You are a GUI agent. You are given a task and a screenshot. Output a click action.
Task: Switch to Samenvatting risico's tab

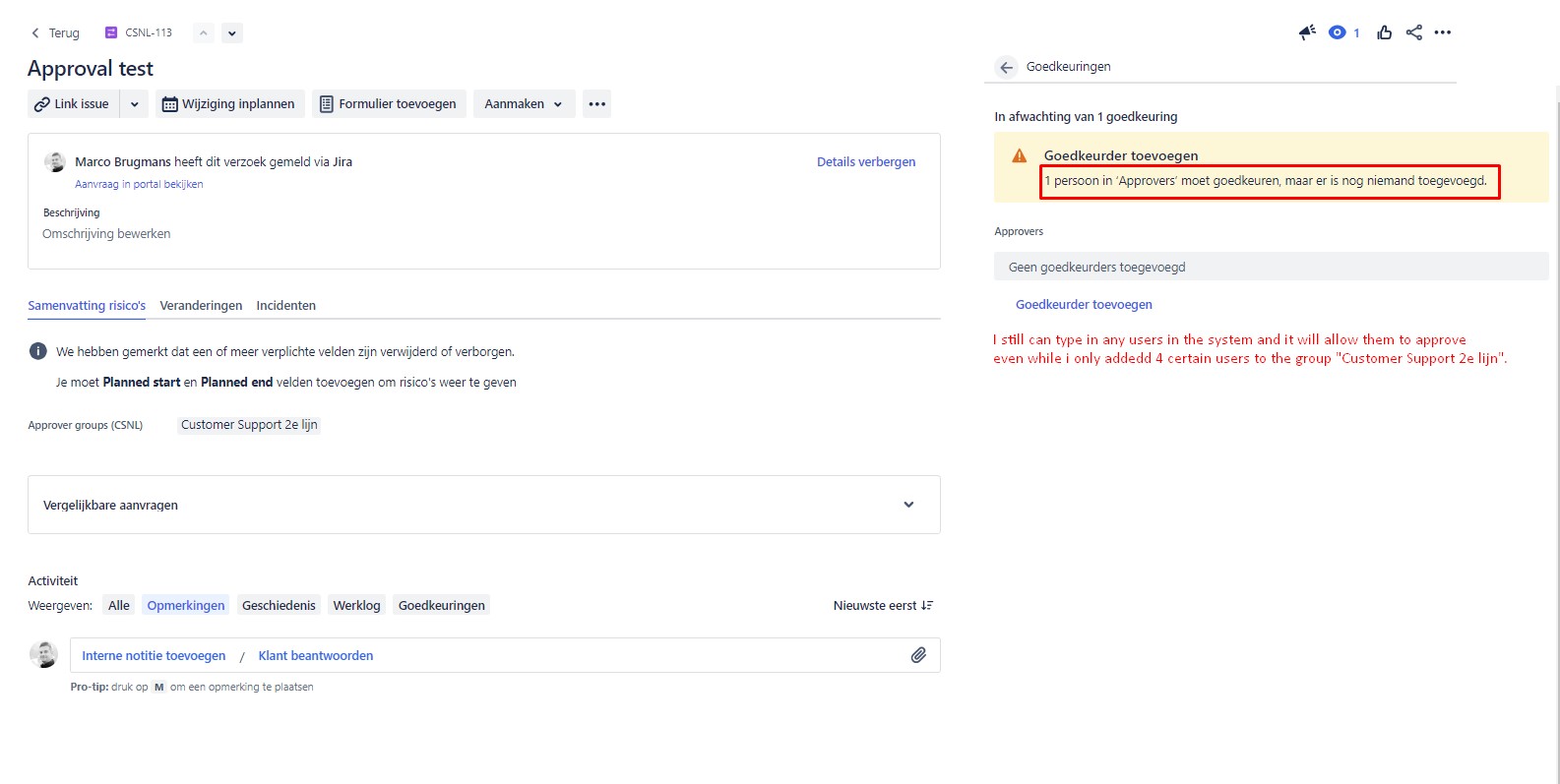click(x=87, y=306)
